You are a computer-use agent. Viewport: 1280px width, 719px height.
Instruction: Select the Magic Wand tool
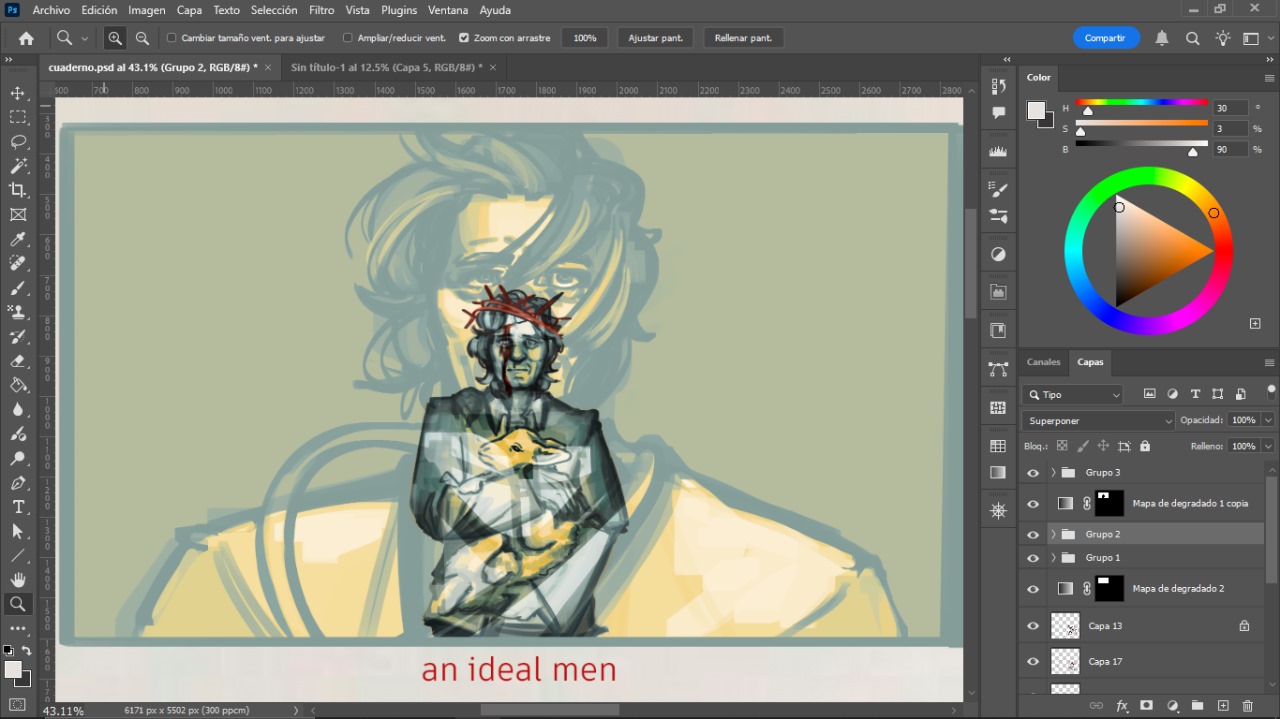(x=18, y=166)
